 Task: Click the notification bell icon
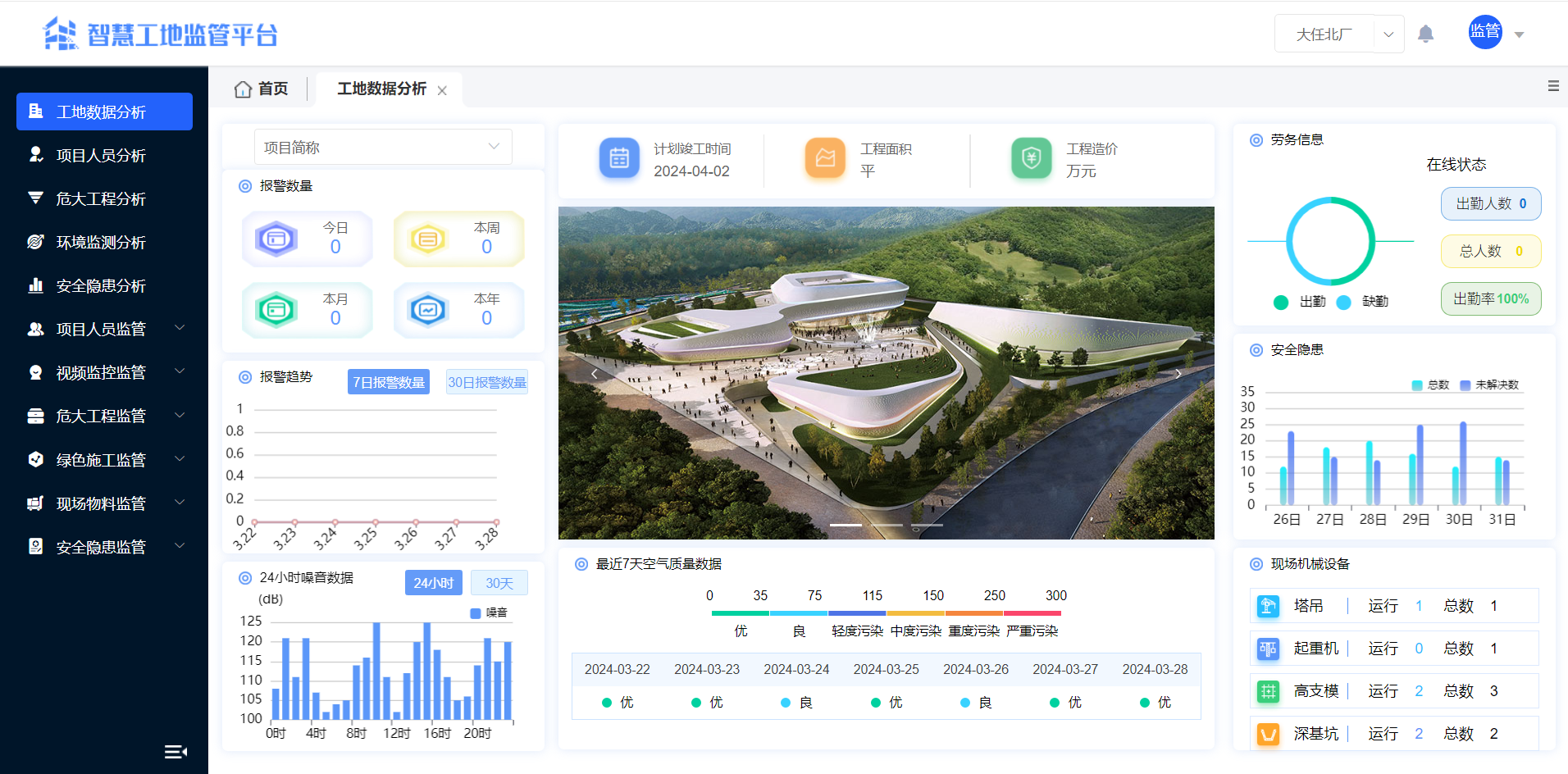tap(1426, 34)
